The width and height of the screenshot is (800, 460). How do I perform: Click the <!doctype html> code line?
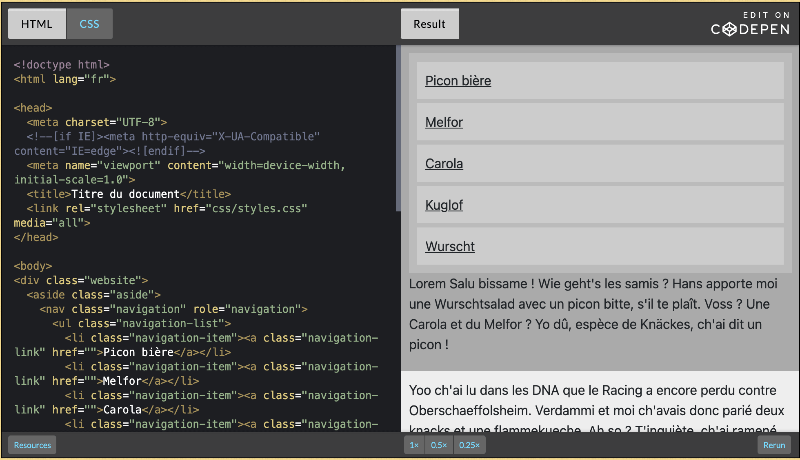click(x=61, y=65)
